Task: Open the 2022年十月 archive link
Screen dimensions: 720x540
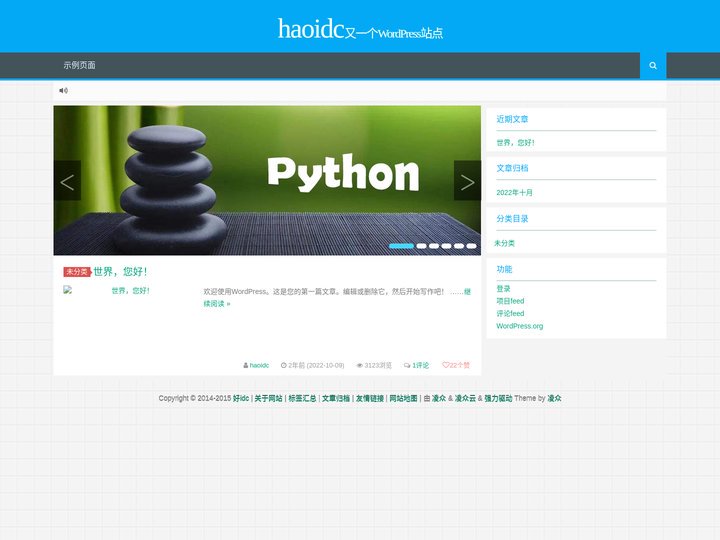Action: click(x=514, y=192)
